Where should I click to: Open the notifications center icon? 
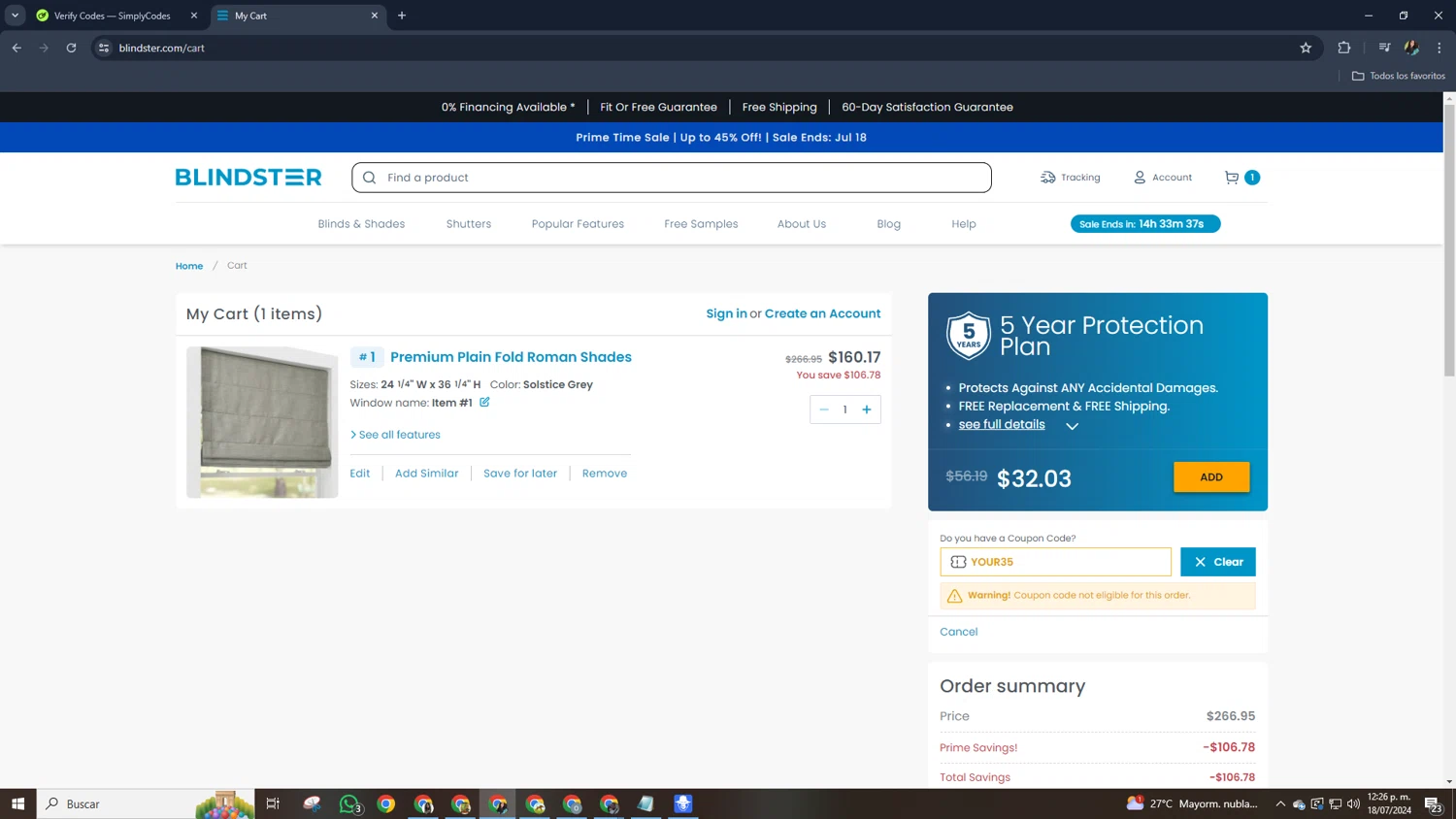[1432, 803]
